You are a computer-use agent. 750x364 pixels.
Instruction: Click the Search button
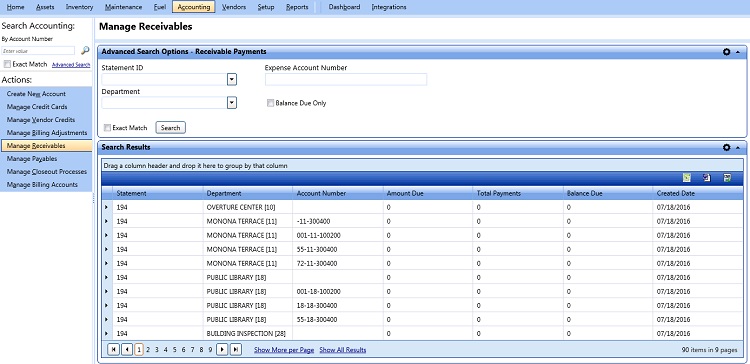pos(170,128)
